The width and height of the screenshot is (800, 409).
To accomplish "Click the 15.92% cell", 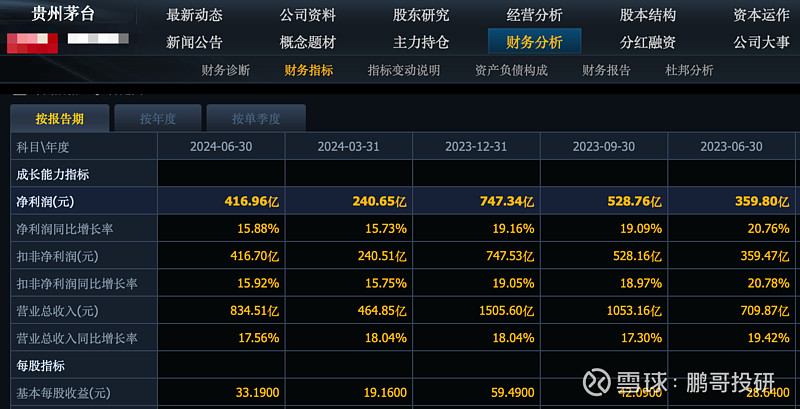I will coord(258,284).
